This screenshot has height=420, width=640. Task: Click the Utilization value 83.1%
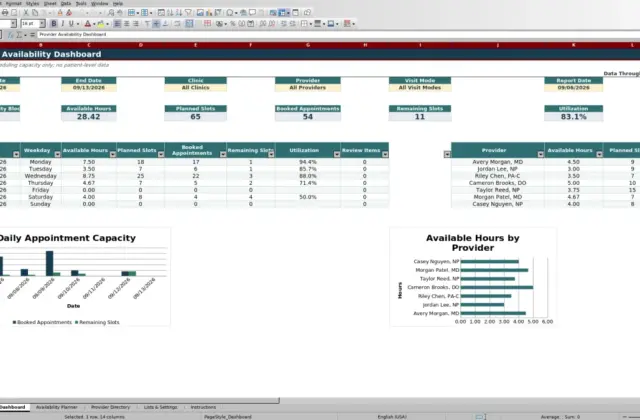pyautogui.click(x=573, y=117)
